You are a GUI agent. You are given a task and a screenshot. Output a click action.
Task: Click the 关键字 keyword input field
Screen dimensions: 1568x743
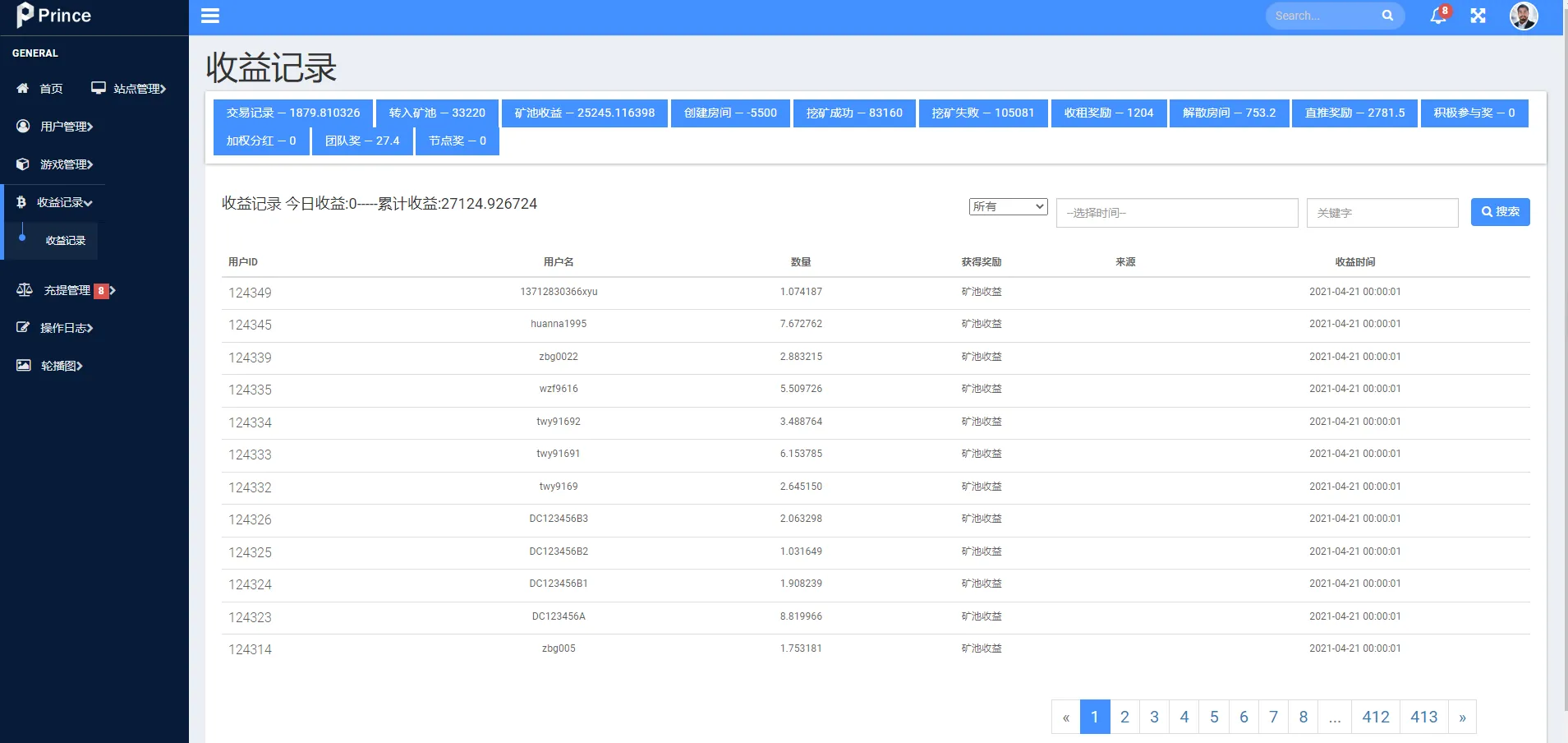point(1382,213)
